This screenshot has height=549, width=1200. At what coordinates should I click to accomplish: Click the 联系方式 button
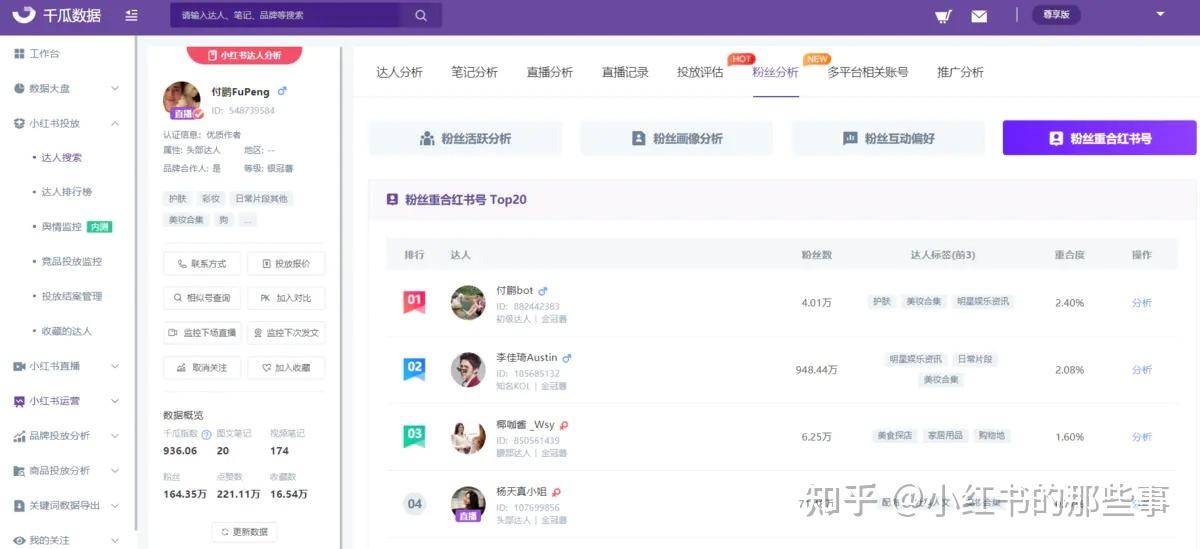tap(202, 264)
